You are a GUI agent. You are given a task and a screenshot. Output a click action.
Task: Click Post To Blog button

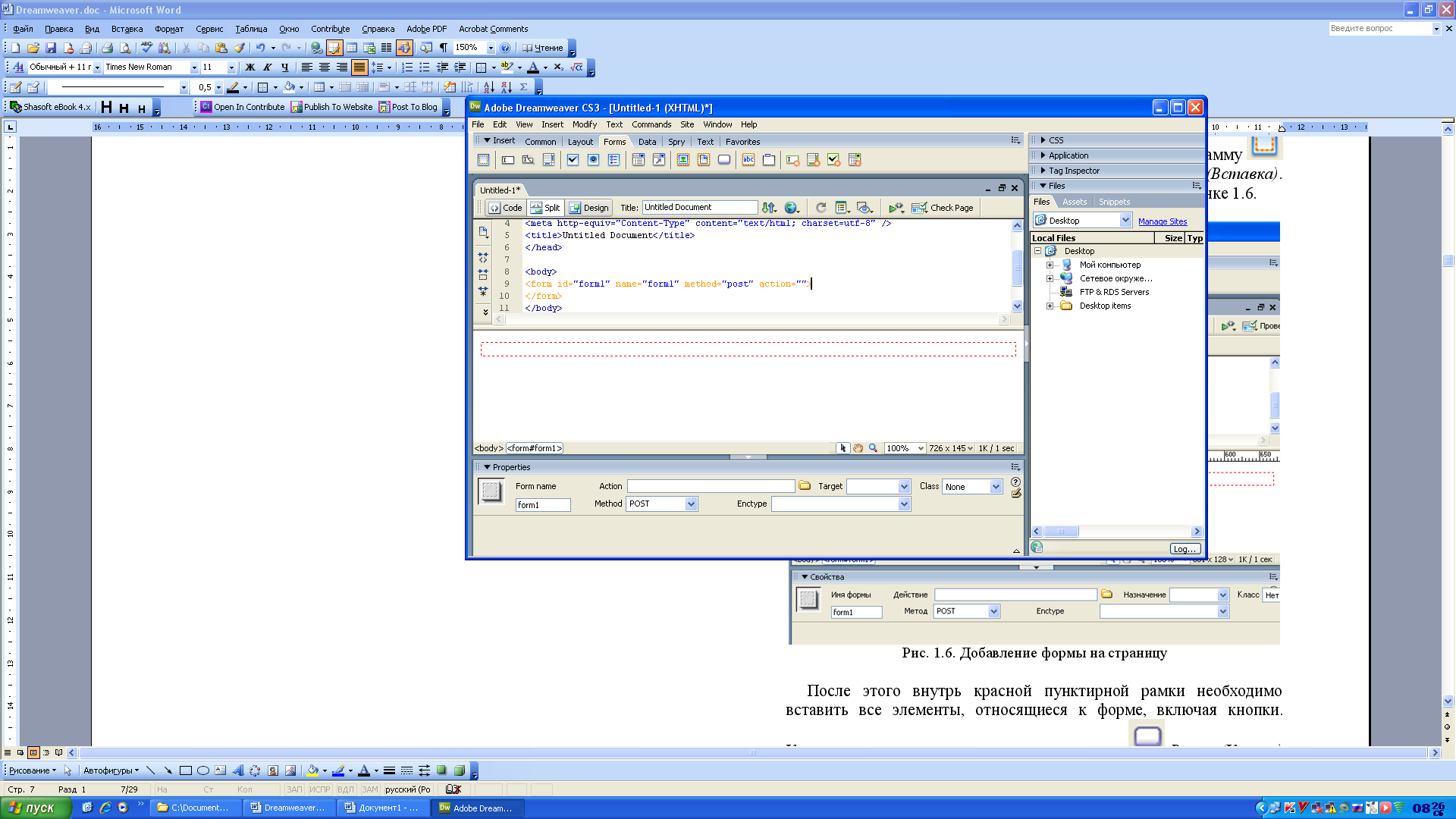(408, 107)
